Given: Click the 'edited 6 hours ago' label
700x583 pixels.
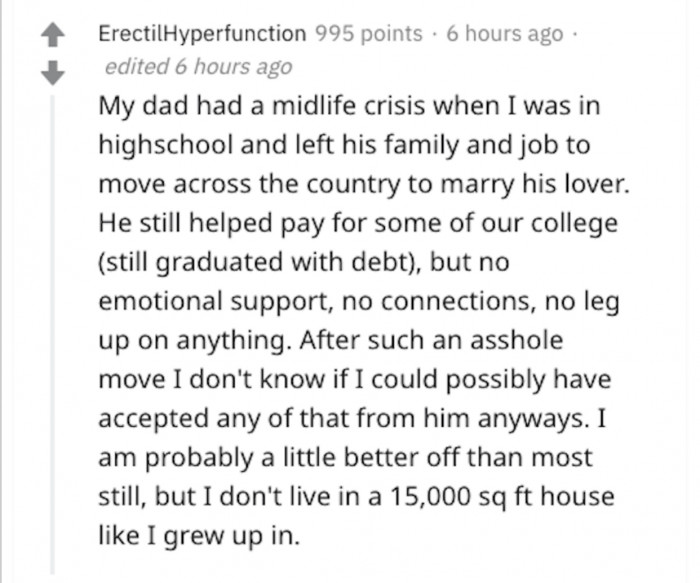Looking at the screenshot, I should [x=198, y=67].
